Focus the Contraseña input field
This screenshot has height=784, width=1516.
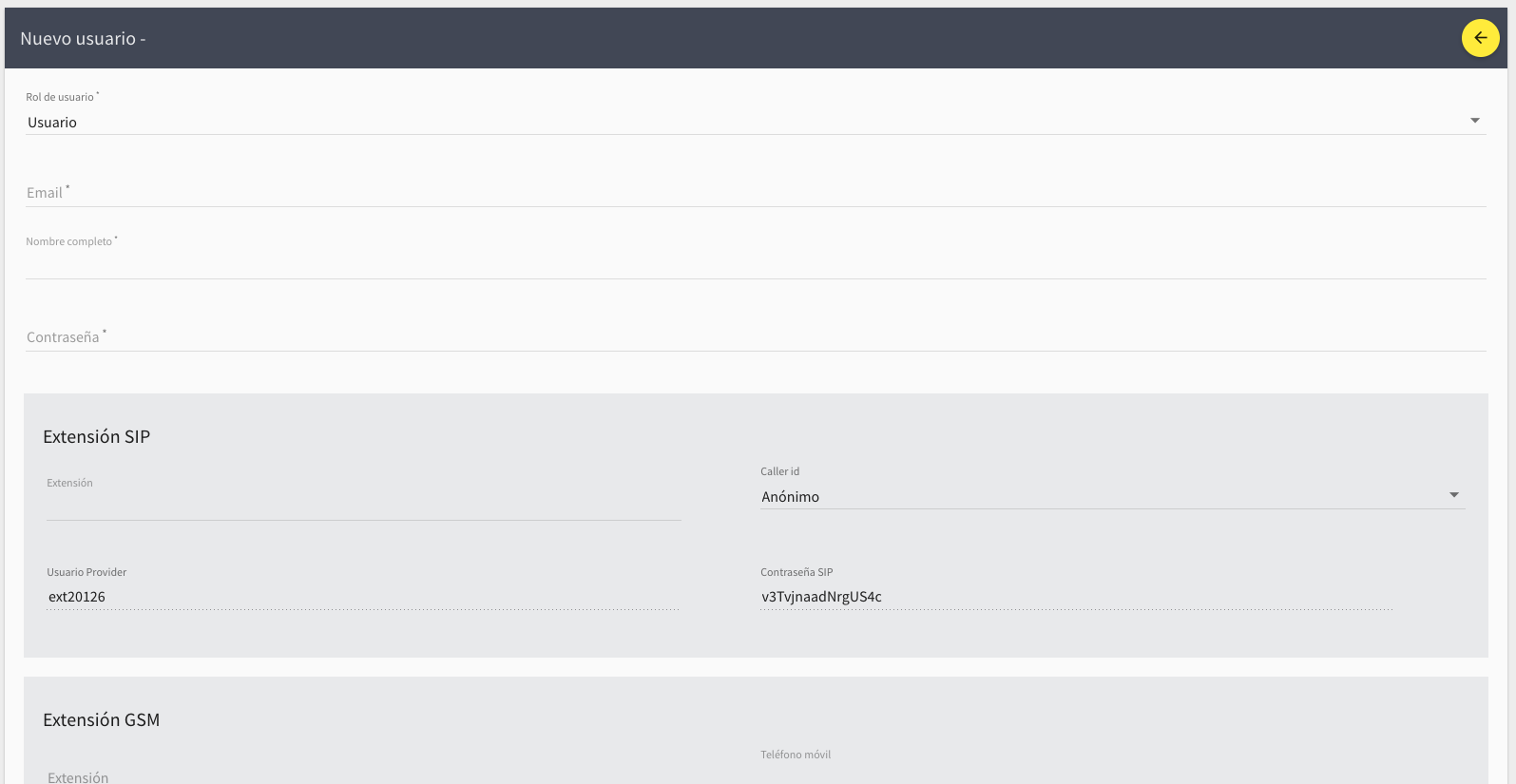coord(756,337)
